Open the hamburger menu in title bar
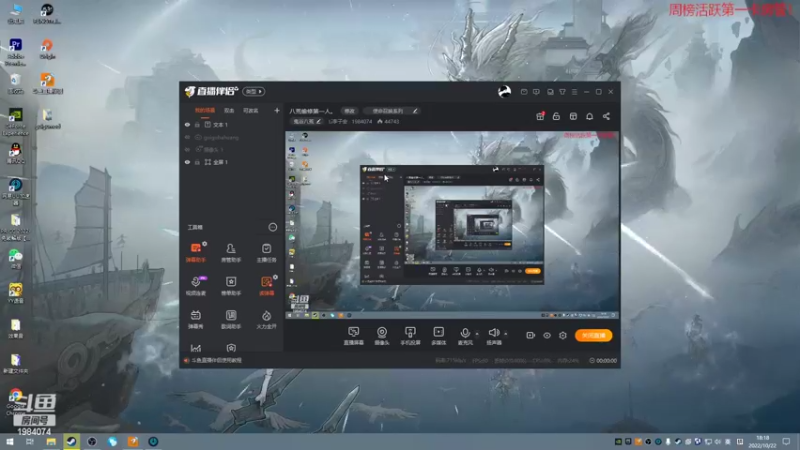800x450 pixels. [574, 92]
